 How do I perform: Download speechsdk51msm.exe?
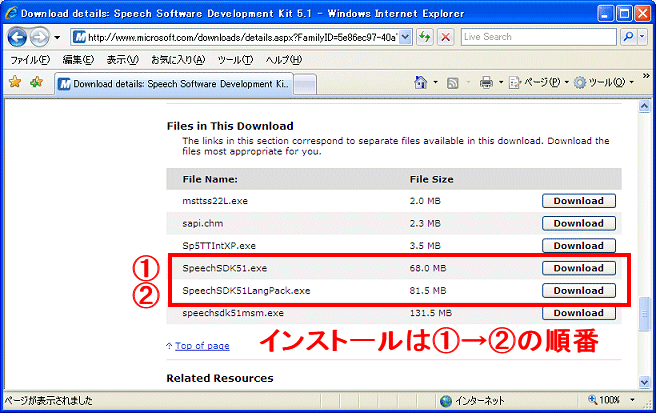coord(579,313)
